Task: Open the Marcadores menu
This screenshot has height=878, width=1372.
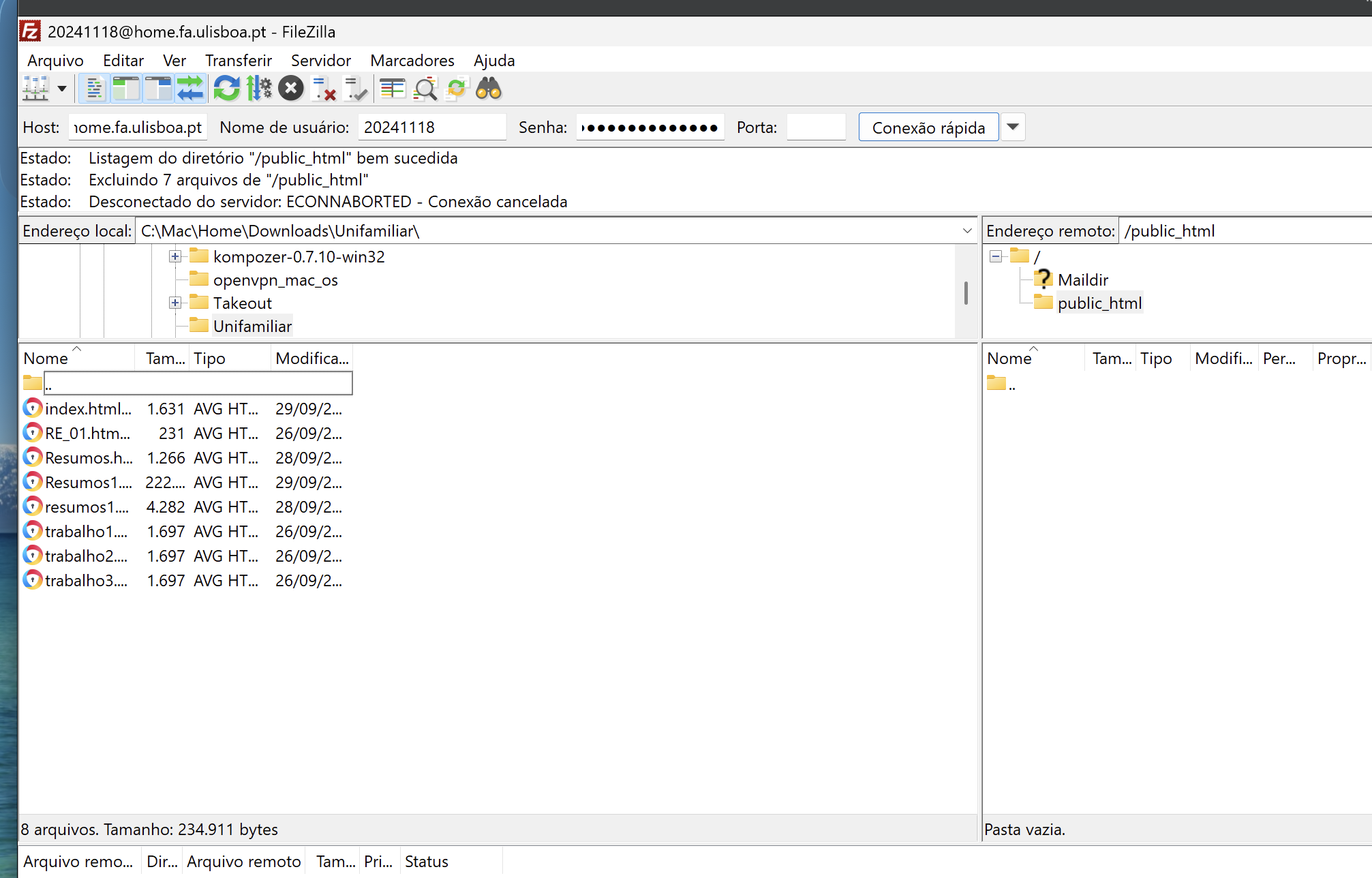Action: pos(412,61)
